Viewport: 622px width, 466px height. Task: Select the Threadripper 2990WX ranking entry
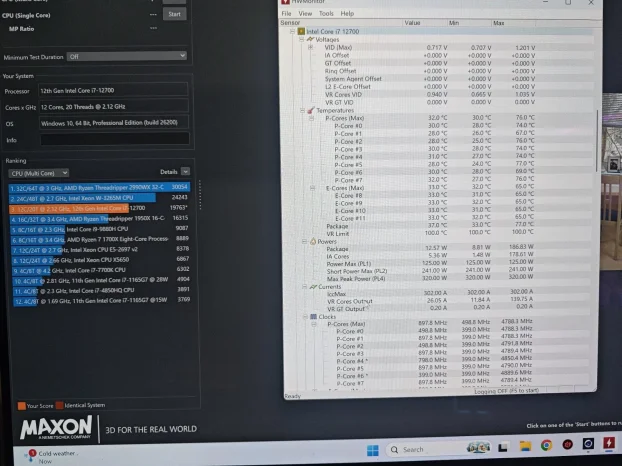pyautogui.click(x=99, y=187)
